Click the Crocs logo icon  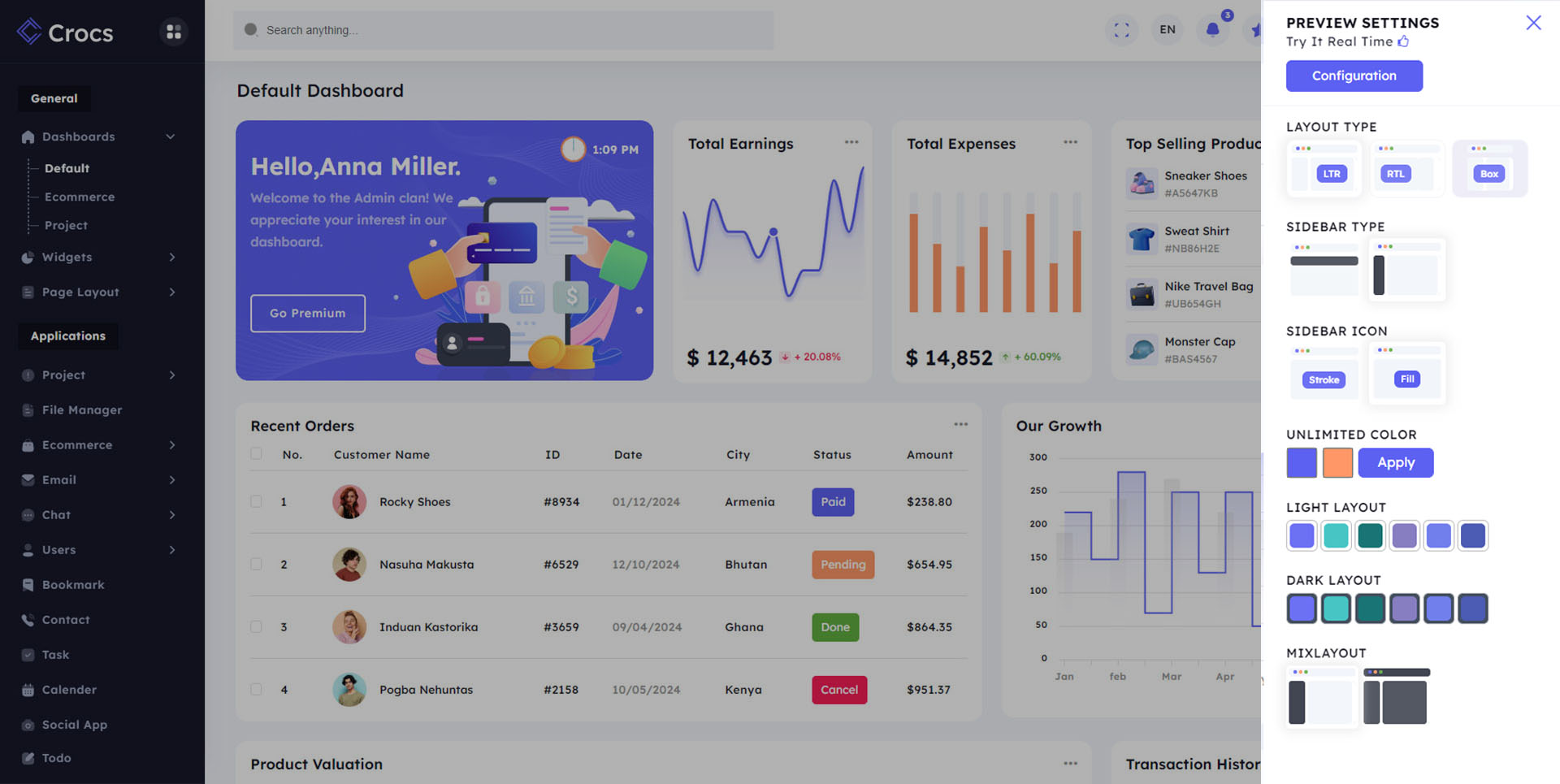pos(29,32)
